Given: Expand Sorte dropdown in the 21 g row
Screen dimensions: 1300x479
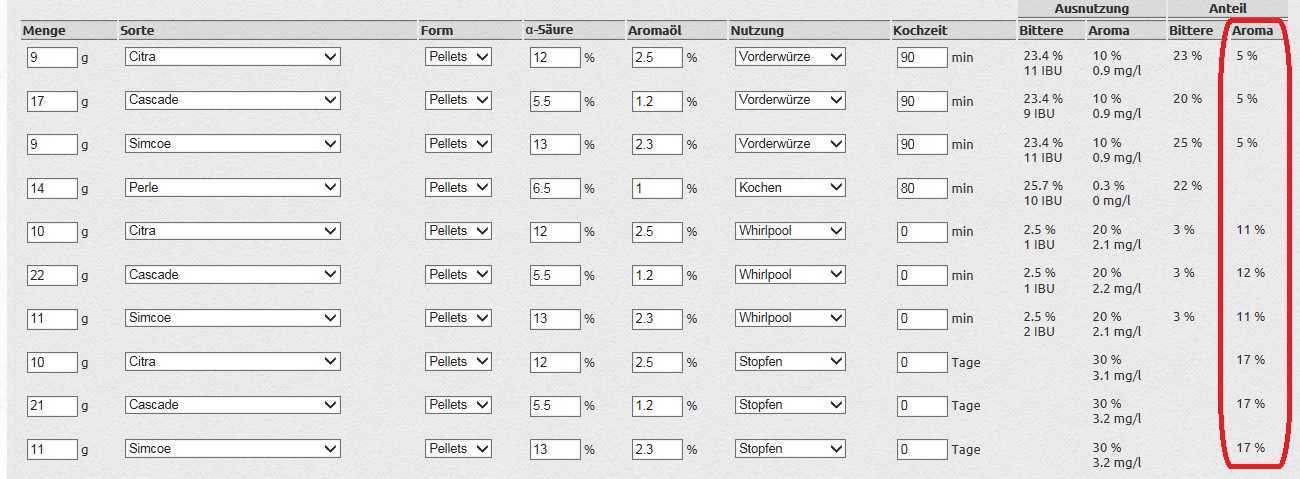Looking at the screenshot, I should [x=232, y=405].
